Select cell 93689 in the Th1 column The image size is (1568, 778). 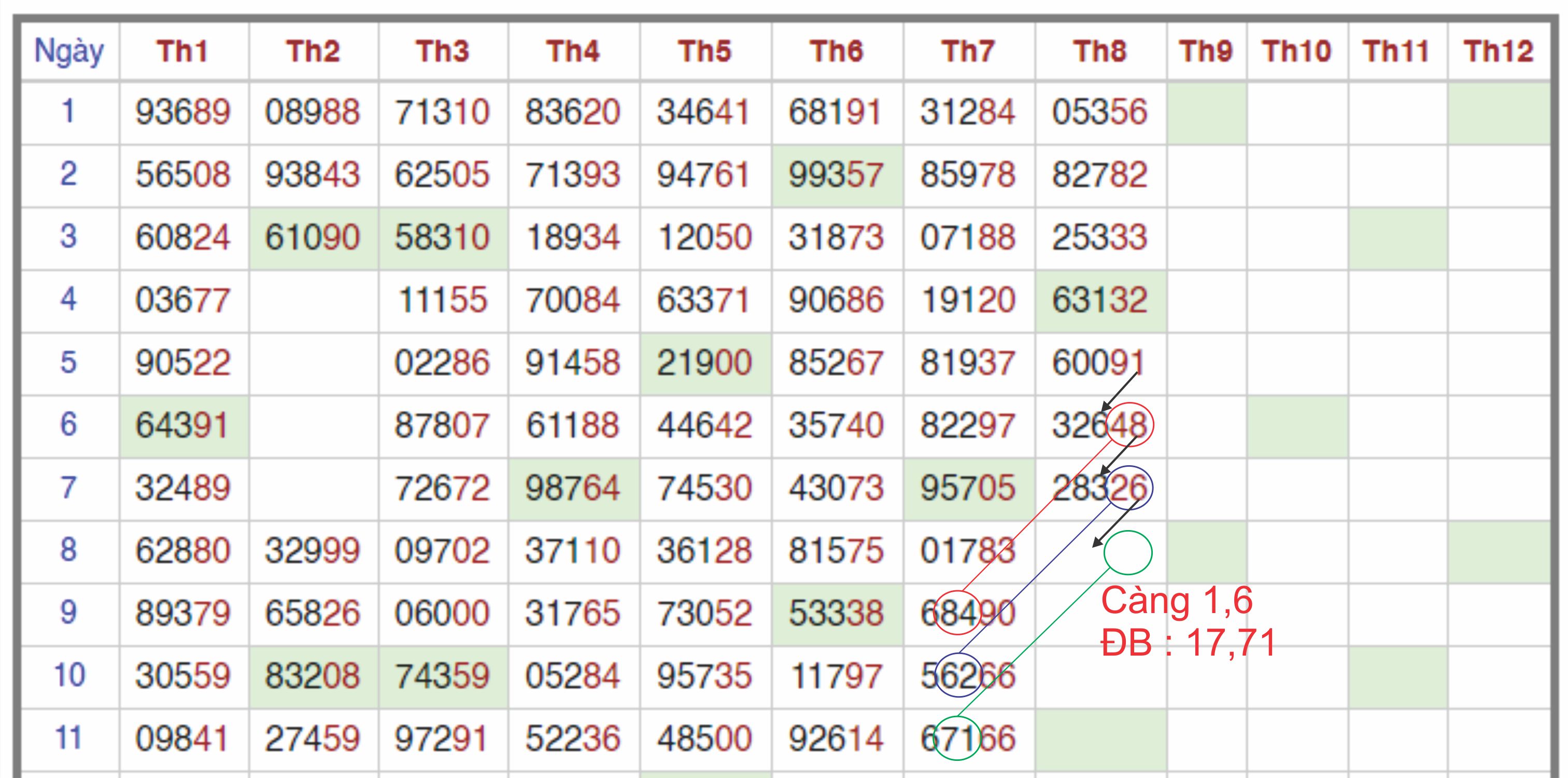182,112
